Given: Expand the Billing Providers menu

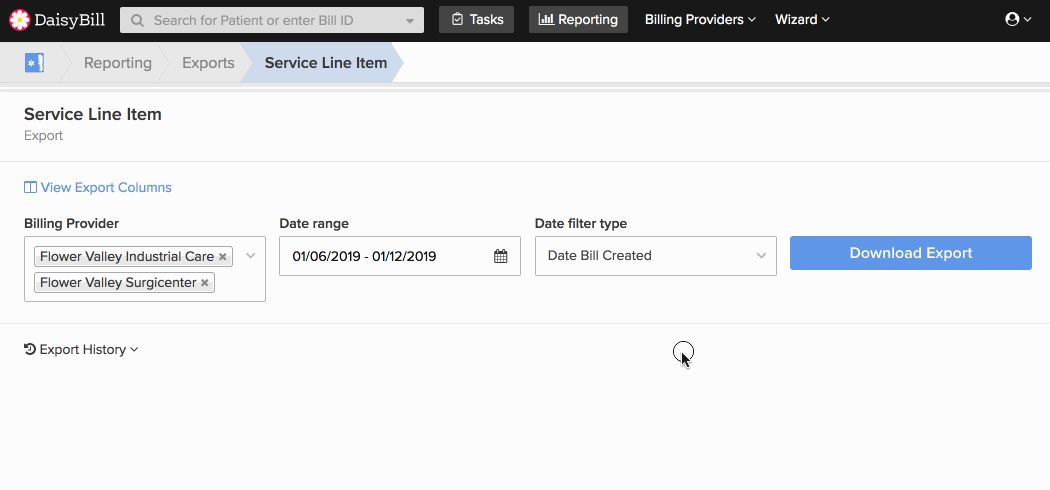Looking at the screenshot, I should tap(700, 19).
